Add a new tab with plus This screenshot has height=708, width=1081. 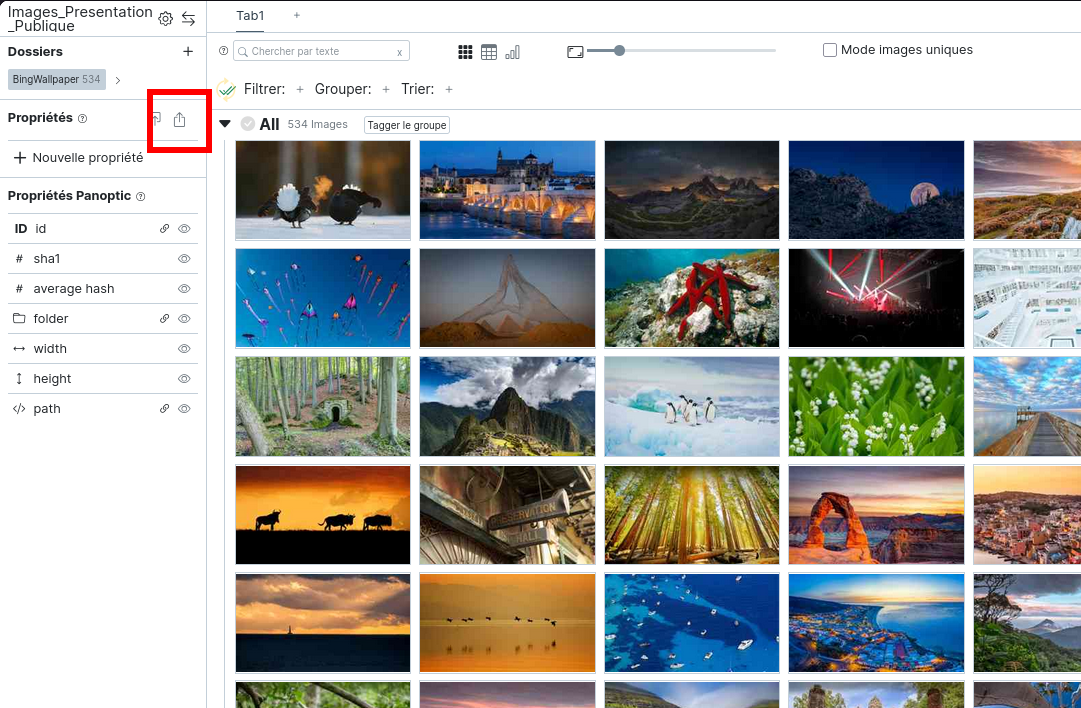tap(296, 15)
